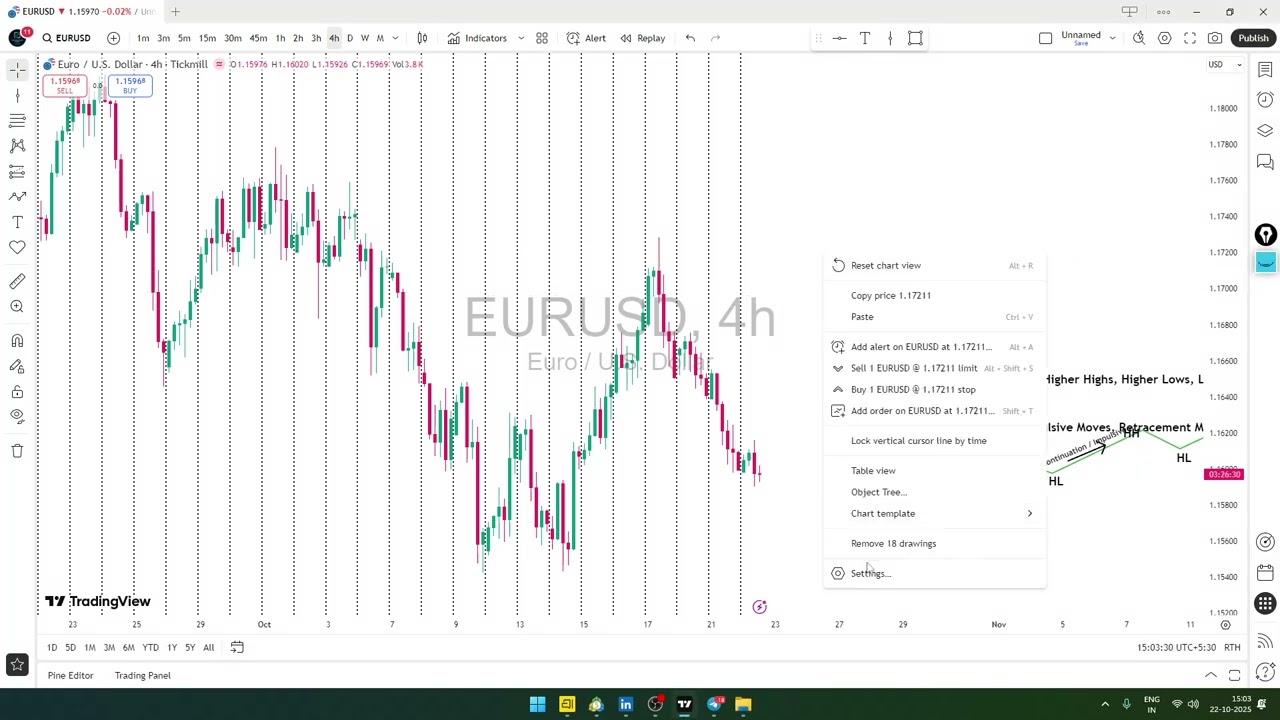Select the crosshair cursor tool
The height and width of the screenshot is (720, 1280).
coord(17,70)
